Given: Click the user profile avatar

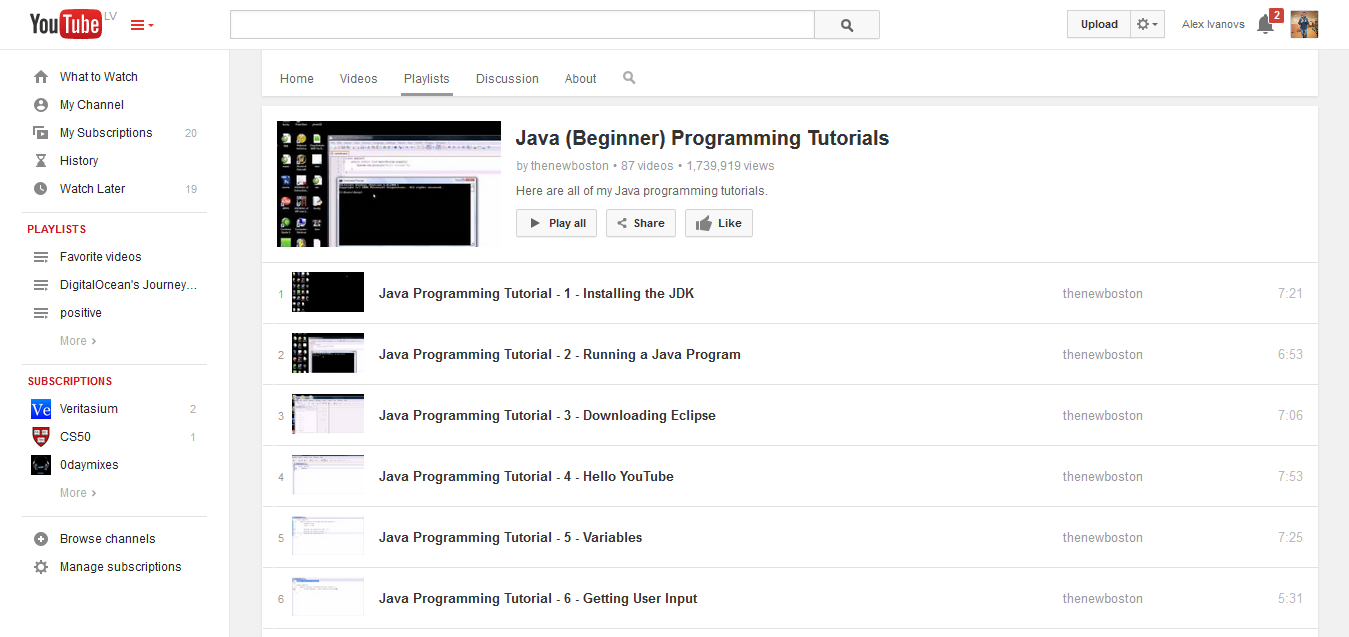Looking at the screenshot, I should (1304, 25).
